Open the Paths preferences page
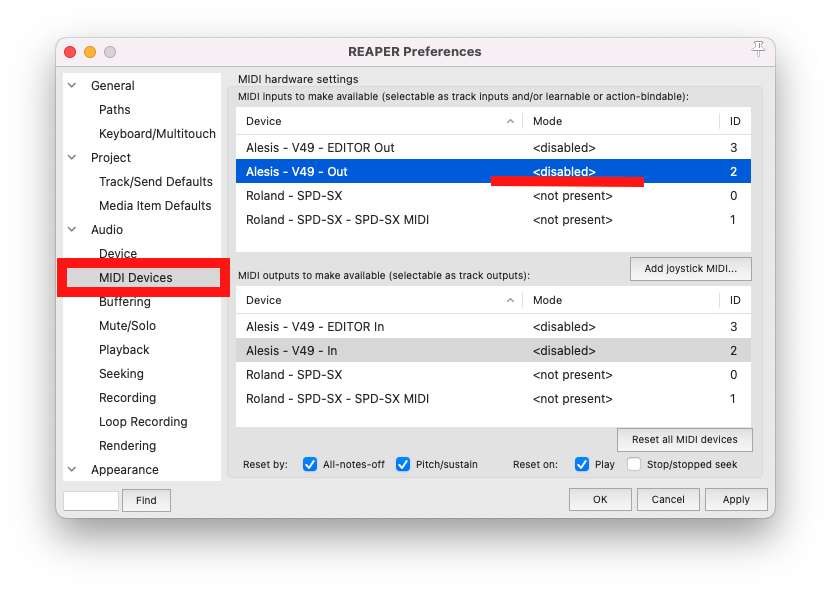The height and width of the screenshot is (592, 831). pyautogui.click(x=114, y=110)
